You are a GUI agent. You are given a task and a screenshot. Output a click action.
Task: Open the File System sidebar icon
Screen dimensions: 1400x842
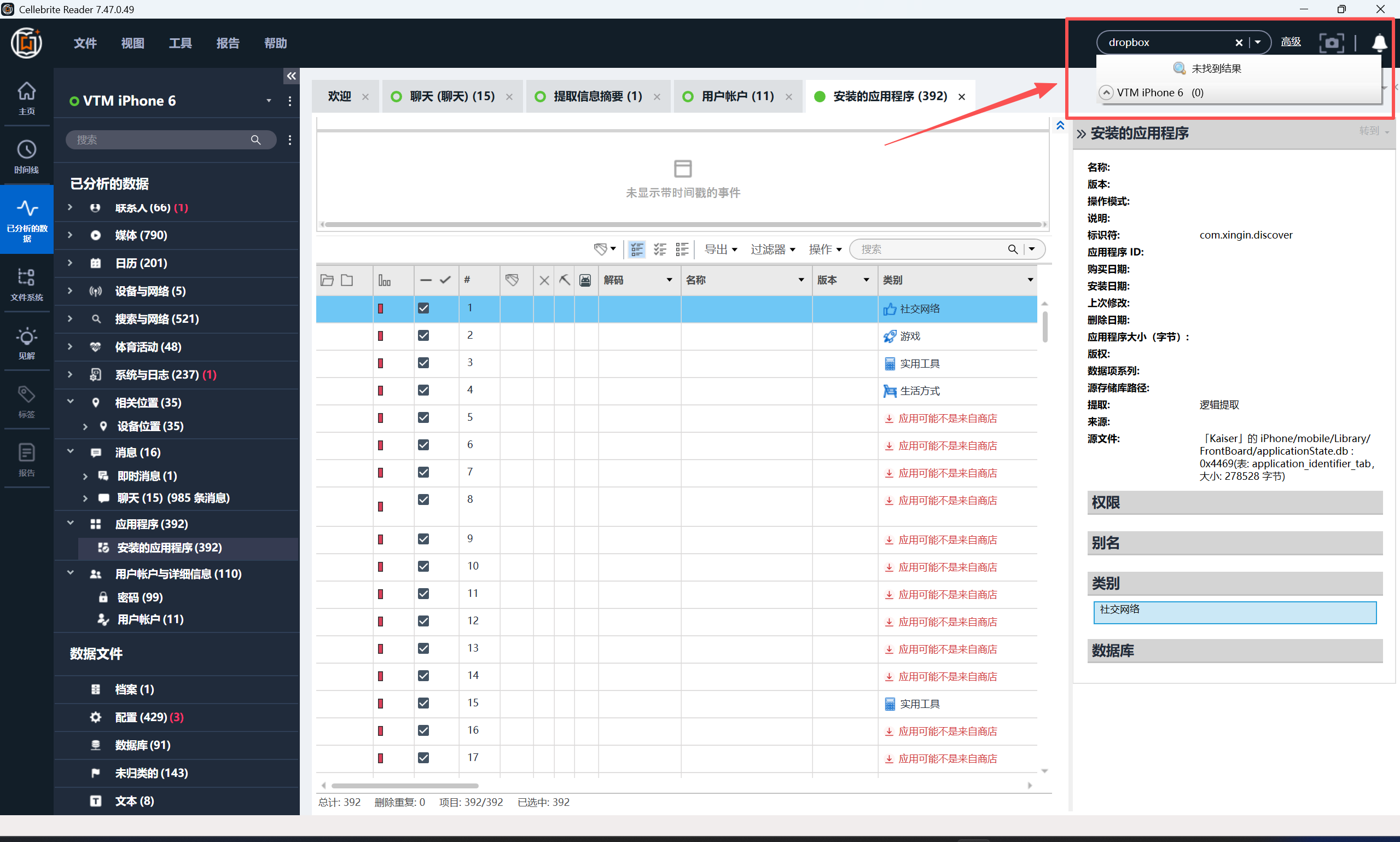click(x=26, y=283)
